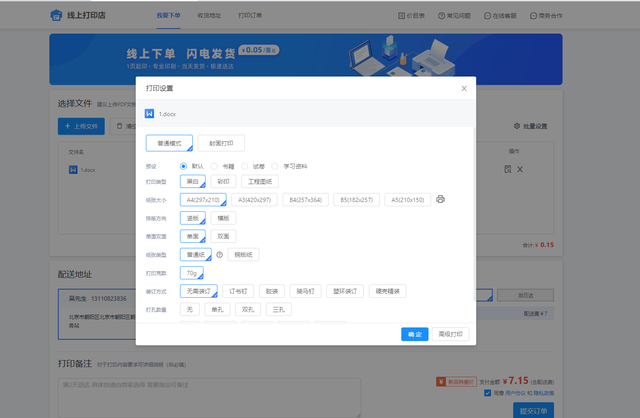The height and width of the screenshot is (418, 640).
Task: Tick the user agreement checkbox
Action: click(487, 393)
